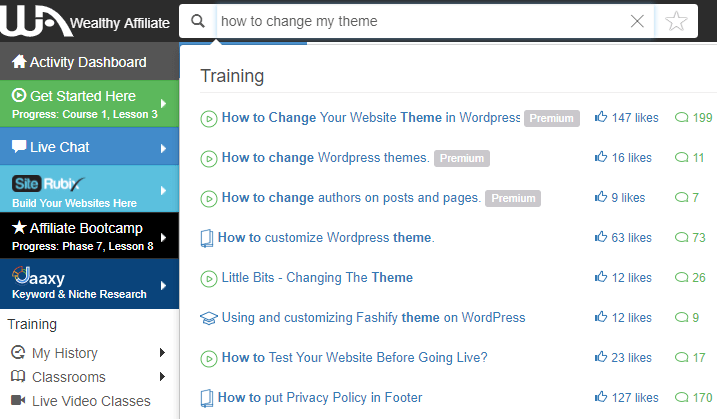Click the thumbs-up icon for 127 likes
Viewport: 717px width, 419px height.
point(601,397)
